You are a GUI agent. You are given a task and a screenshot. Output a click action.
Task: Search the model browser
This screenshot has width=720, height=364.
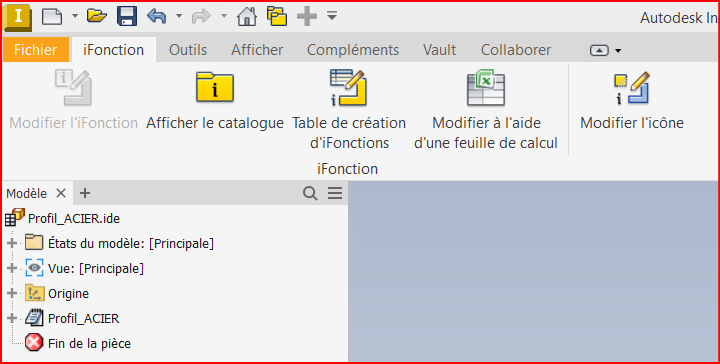coord(310,193)
